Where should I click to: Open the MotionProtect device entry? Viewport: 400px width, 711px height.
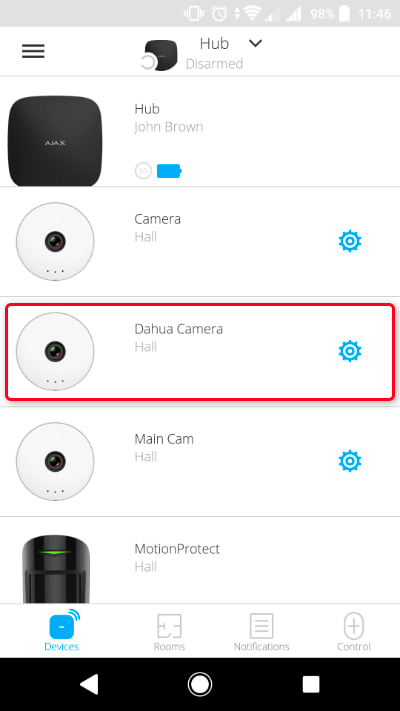(x=200, y=560)
